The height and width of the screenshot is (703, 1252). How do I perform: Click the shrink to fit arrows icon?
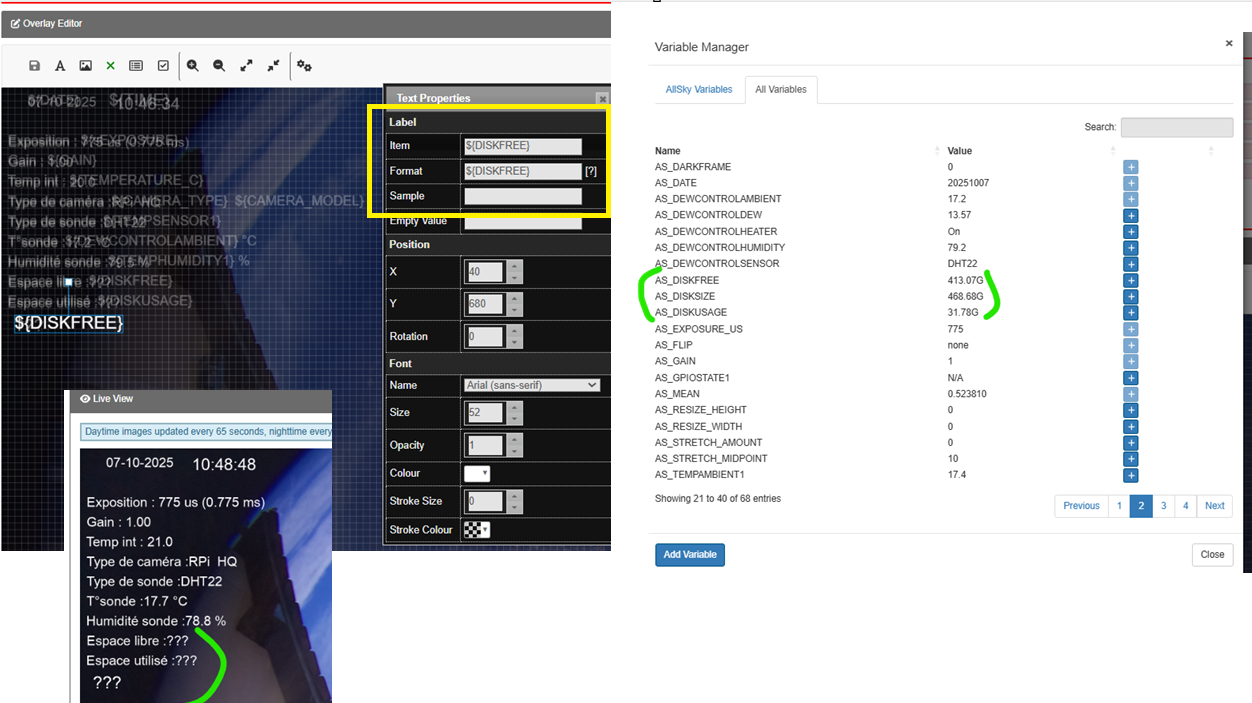pos(273,66)
